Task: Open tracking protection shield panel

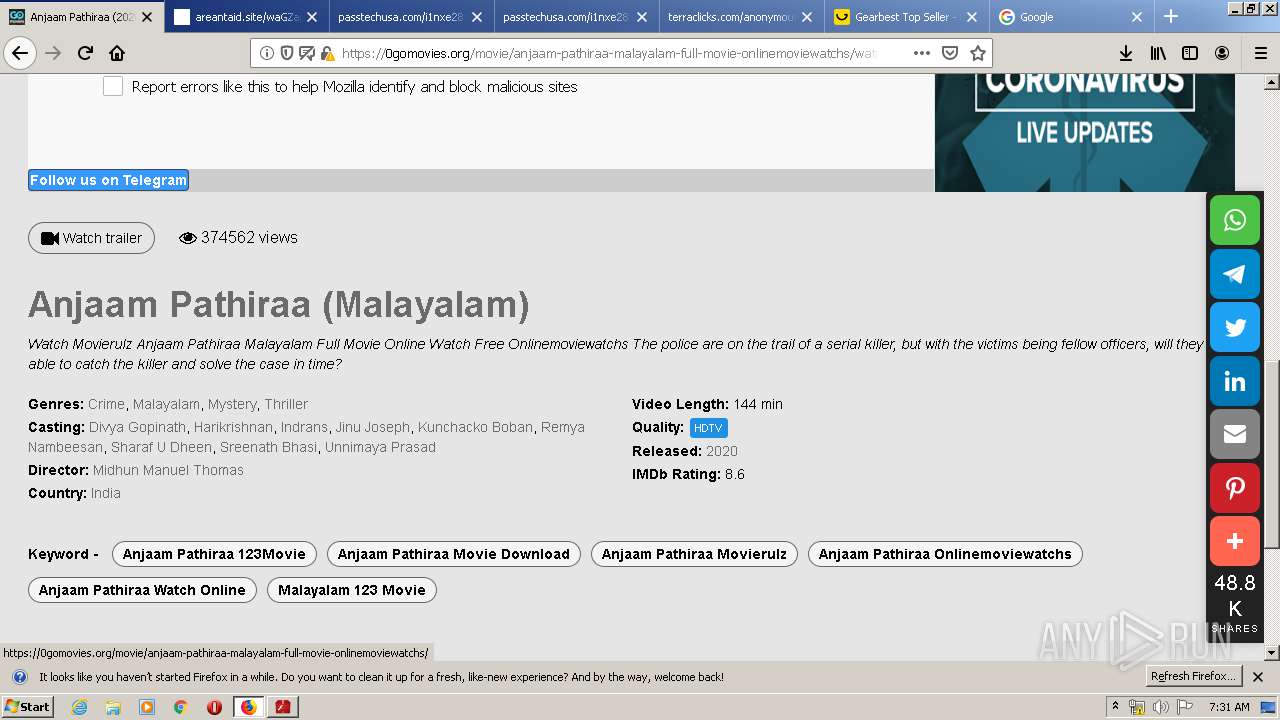Action: point(287,53)
